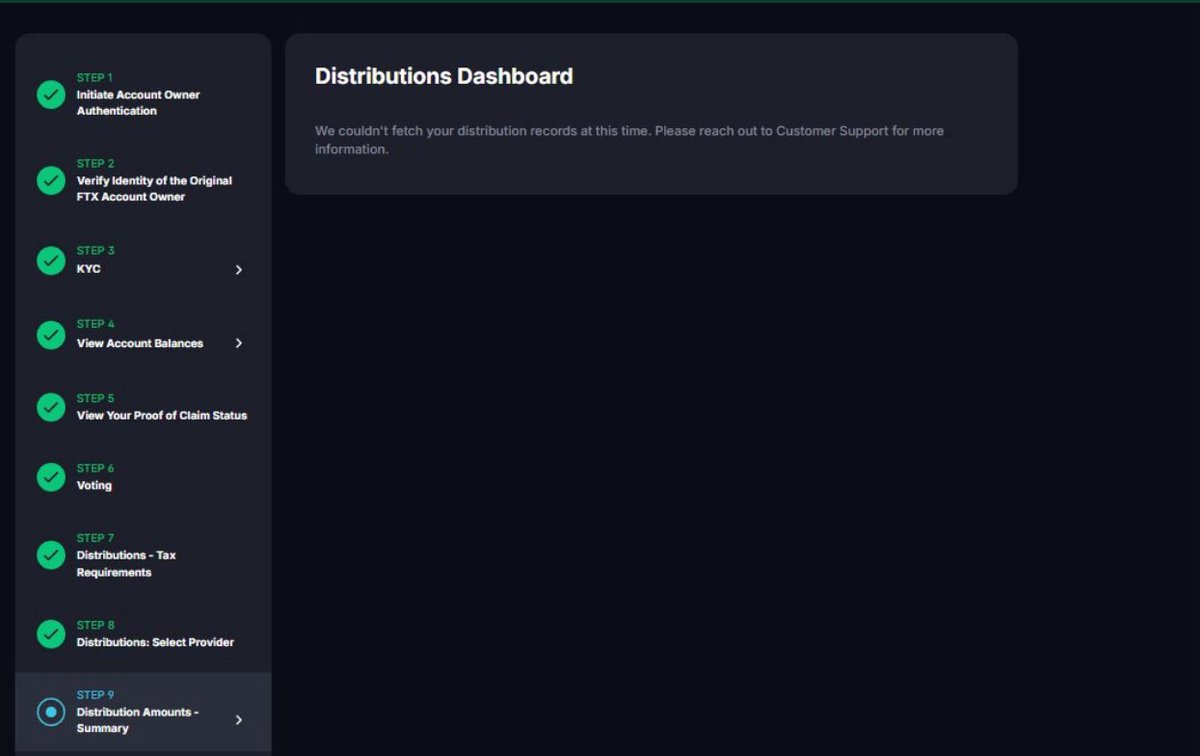Open the View Account Balances step
1200x756 pixels.
140,343
